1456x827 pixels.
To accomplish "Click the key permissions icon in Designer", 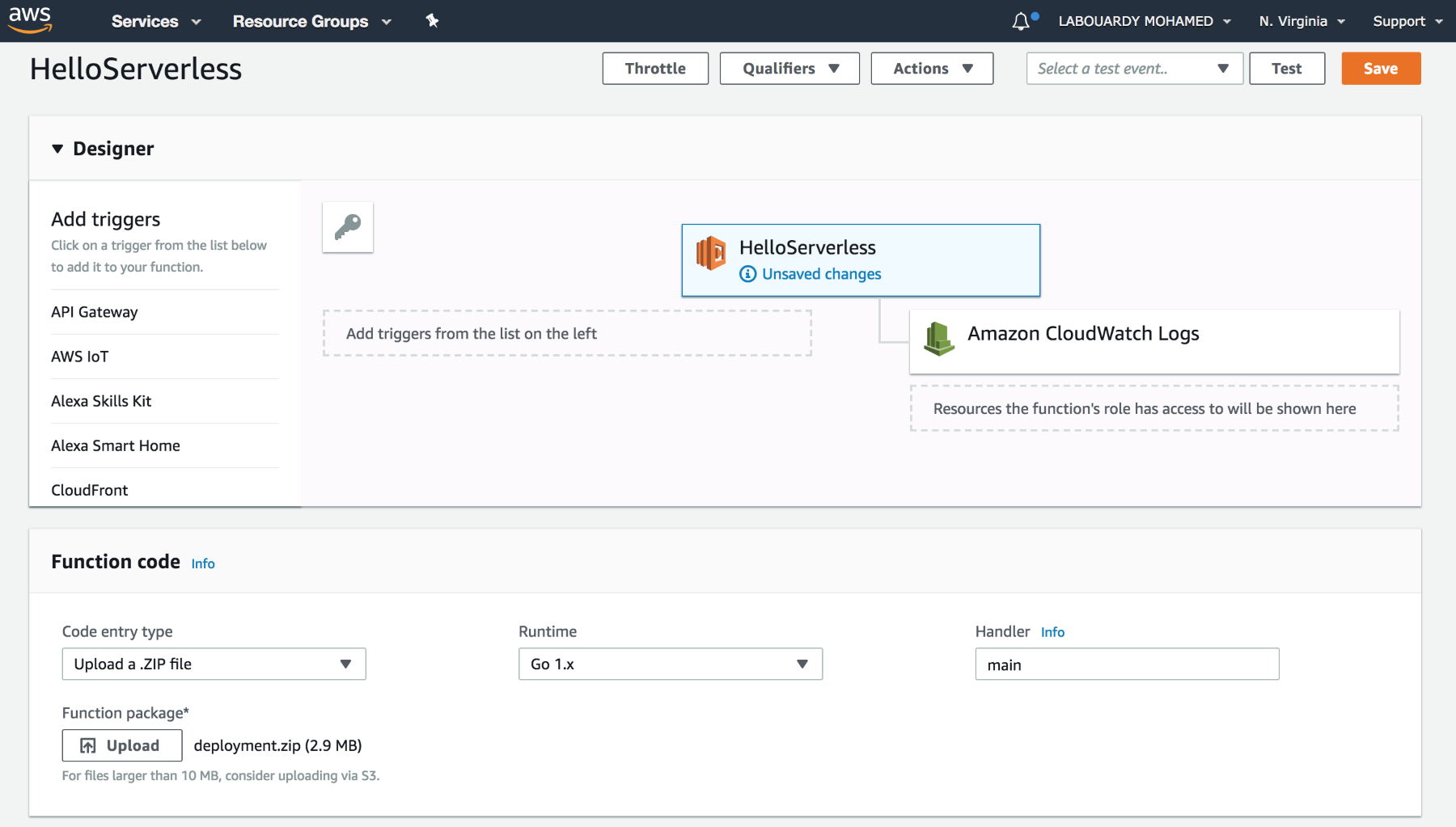I will coord(348,227).
